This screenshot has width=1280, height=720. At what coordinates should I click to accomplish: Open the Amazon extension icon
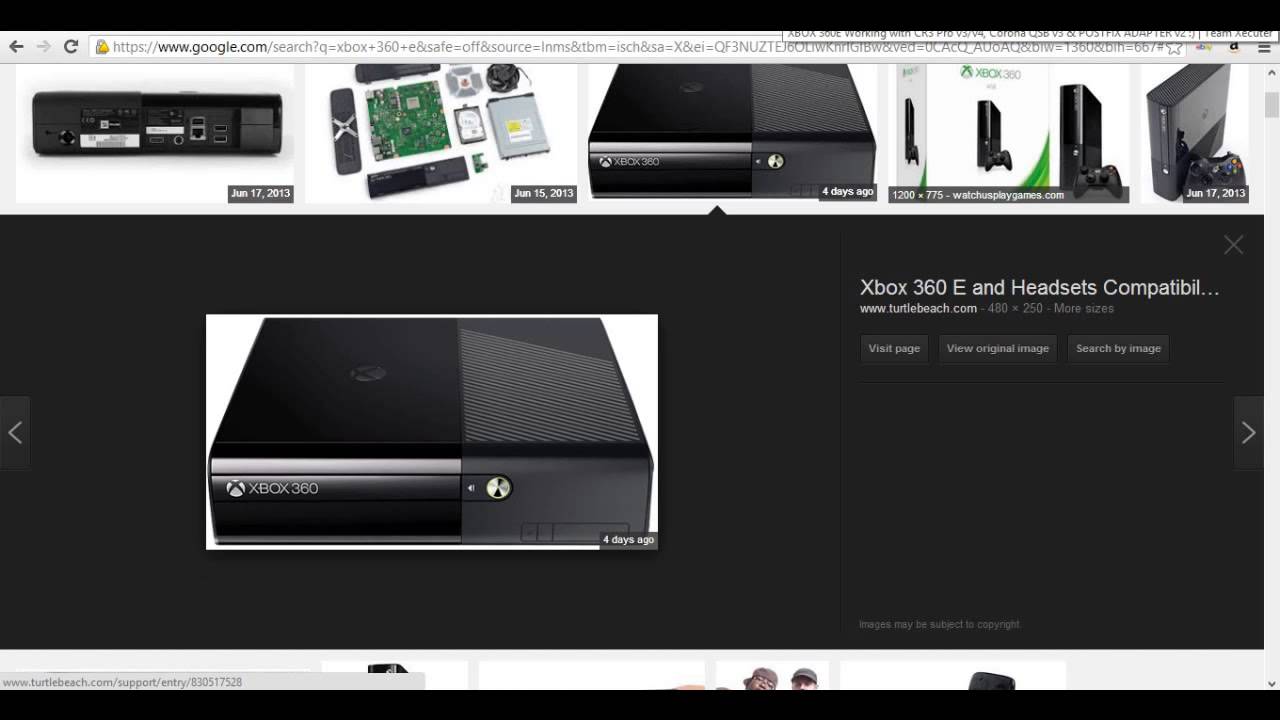click(x=1234, y=47)
